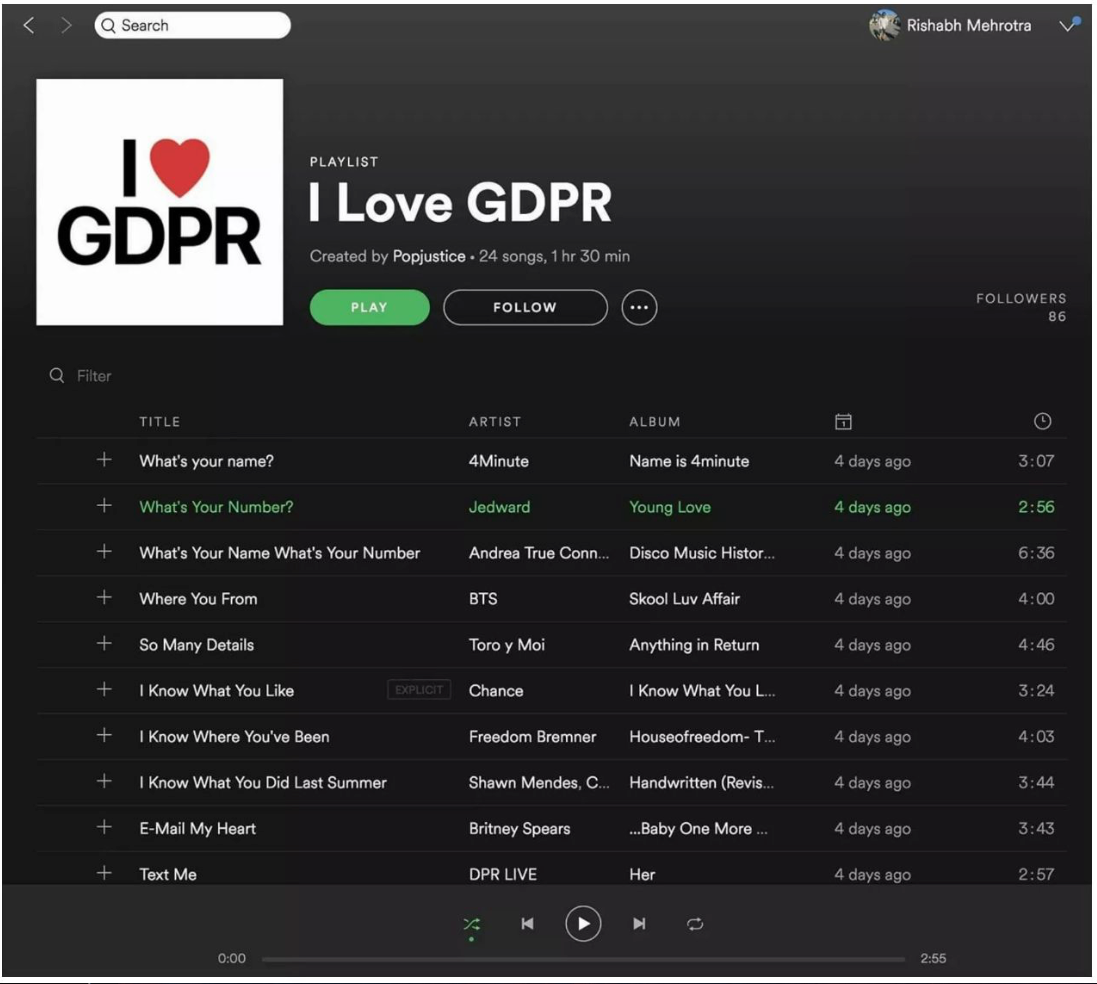
Task: Open the I Love GDPR cover art
Action: tap(160, 202)
